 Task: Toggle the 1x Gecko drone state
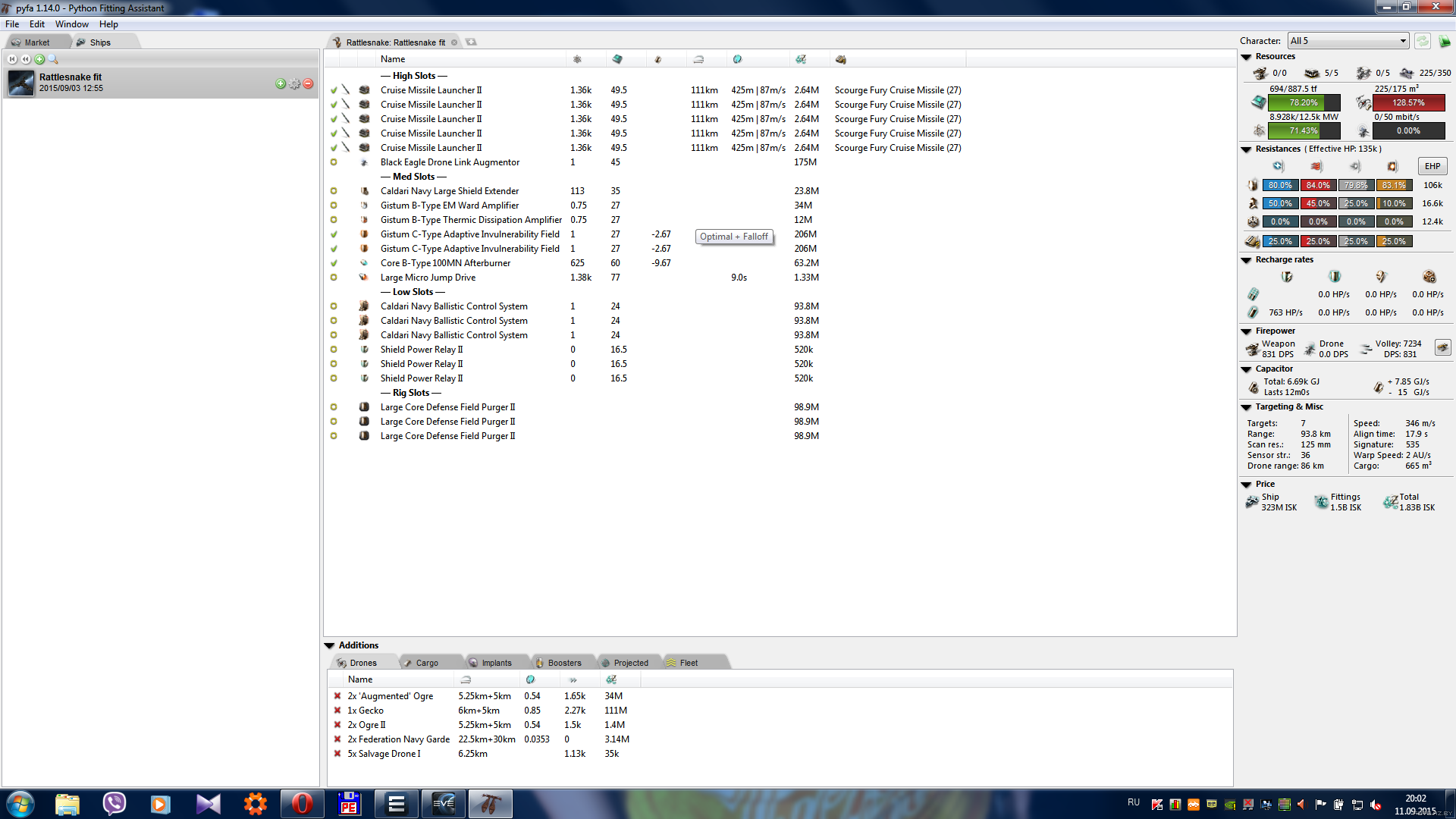point(337,711)
